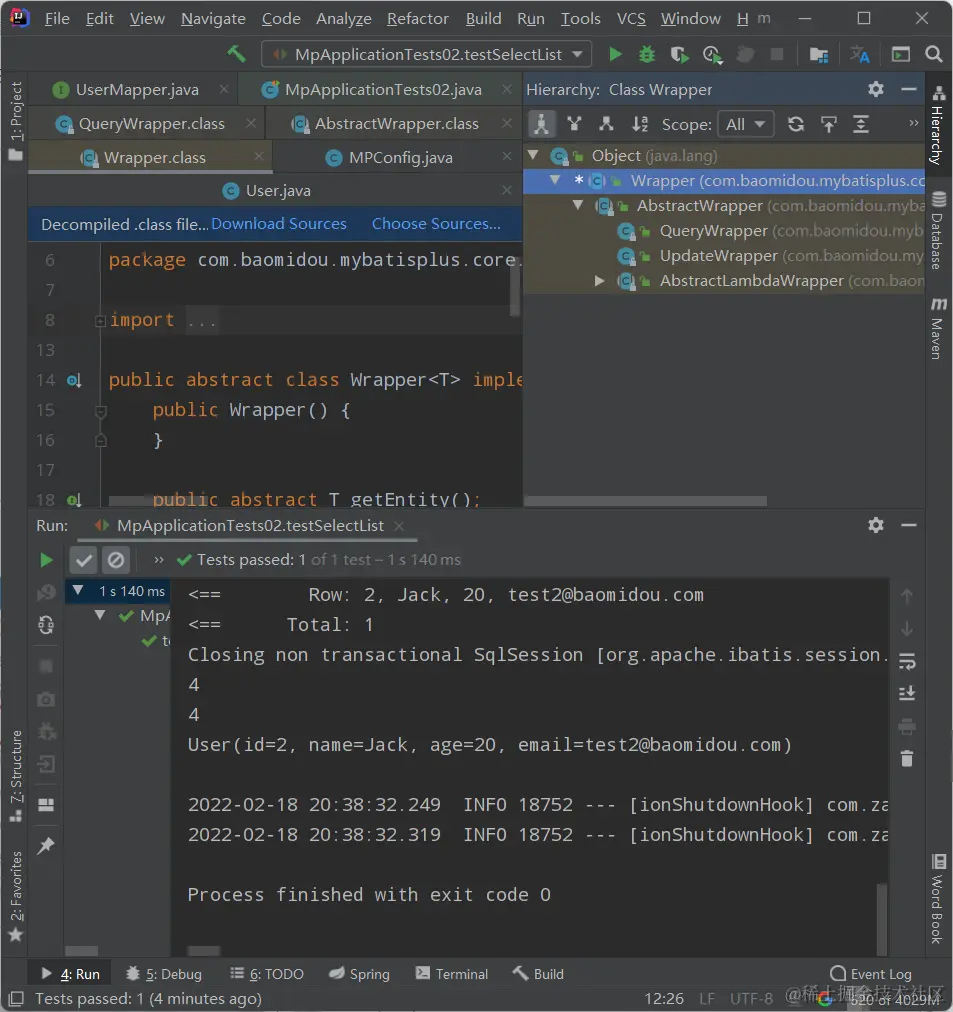Viewport: 953px width, 1012px height.
Task: Click the Autoscroll to Source icon in Hierarchy
Action: click(x=828, y=124)
